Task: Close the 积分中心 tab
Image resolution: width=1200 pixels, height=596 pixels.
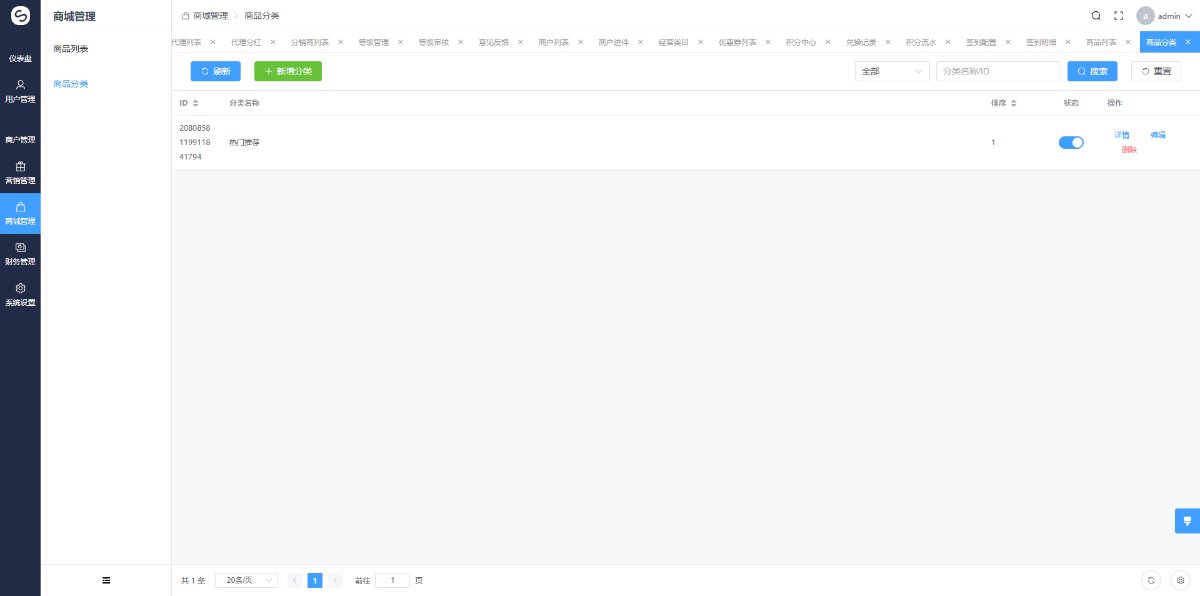Action: (828, 42)
